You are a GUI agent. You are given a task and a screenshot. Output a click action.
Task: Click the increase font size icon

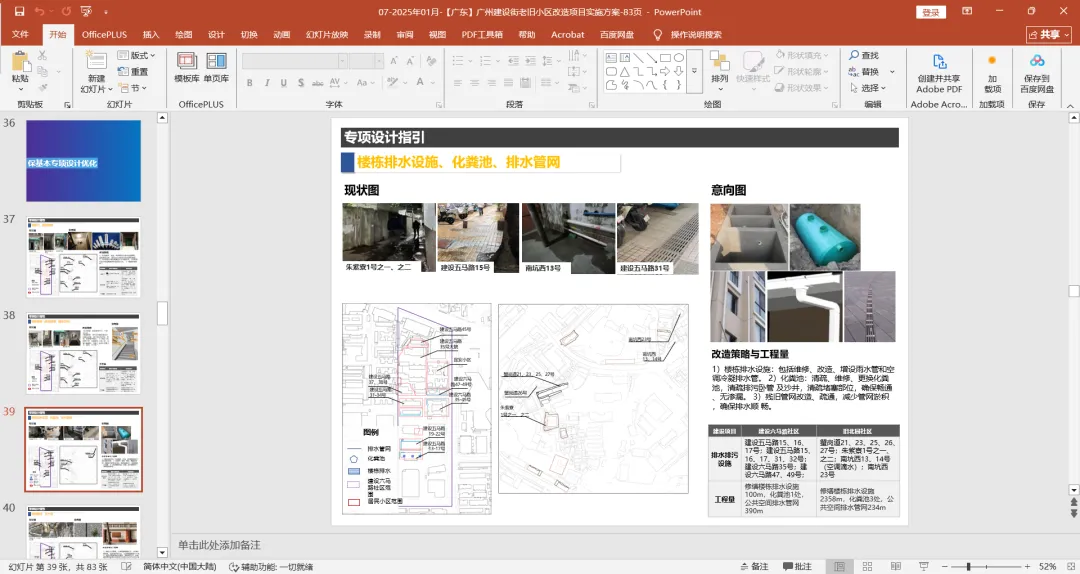pyautogui.click(x=394, y=61)
